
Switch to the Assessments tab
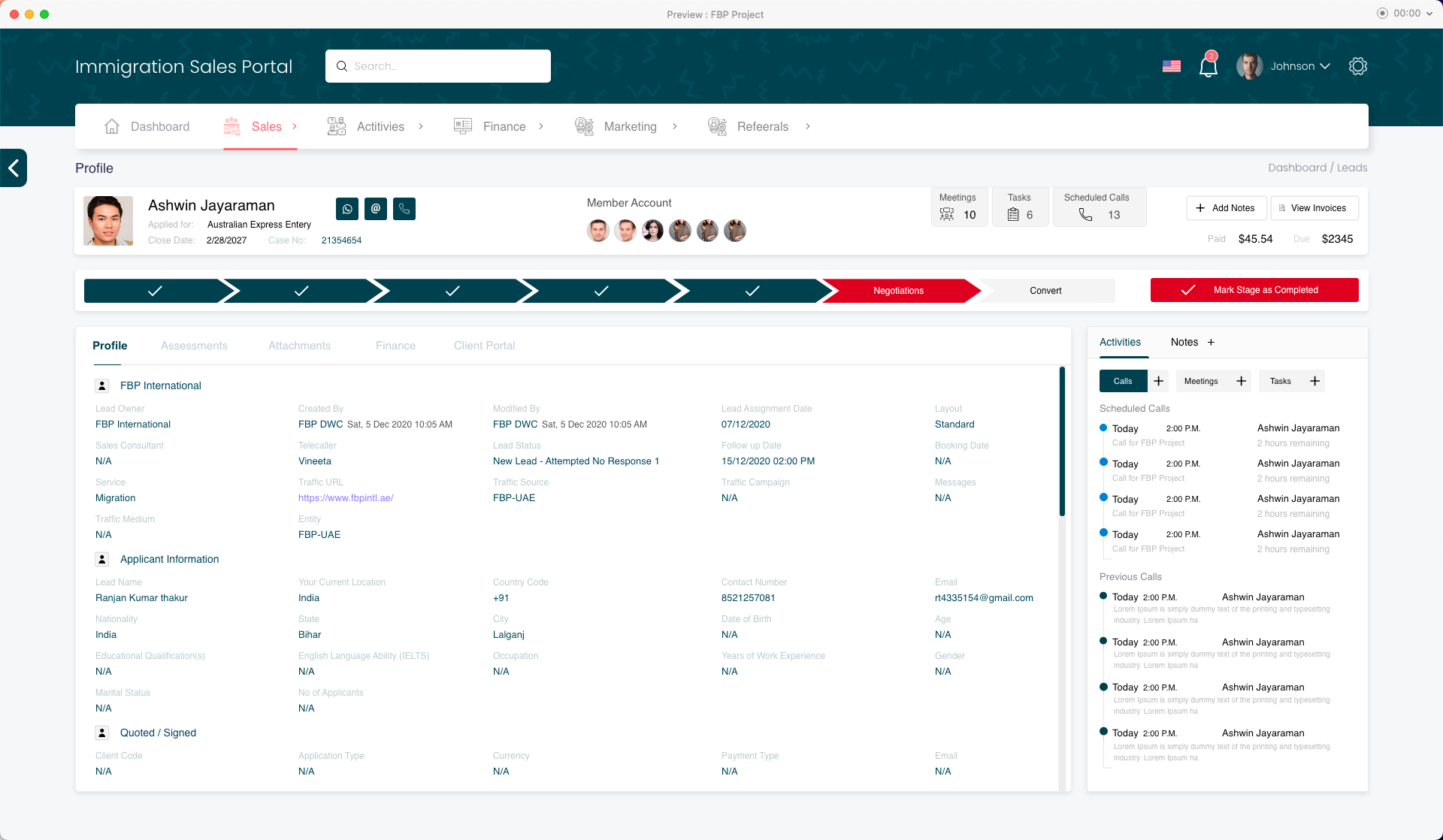[x=194, y=346]
